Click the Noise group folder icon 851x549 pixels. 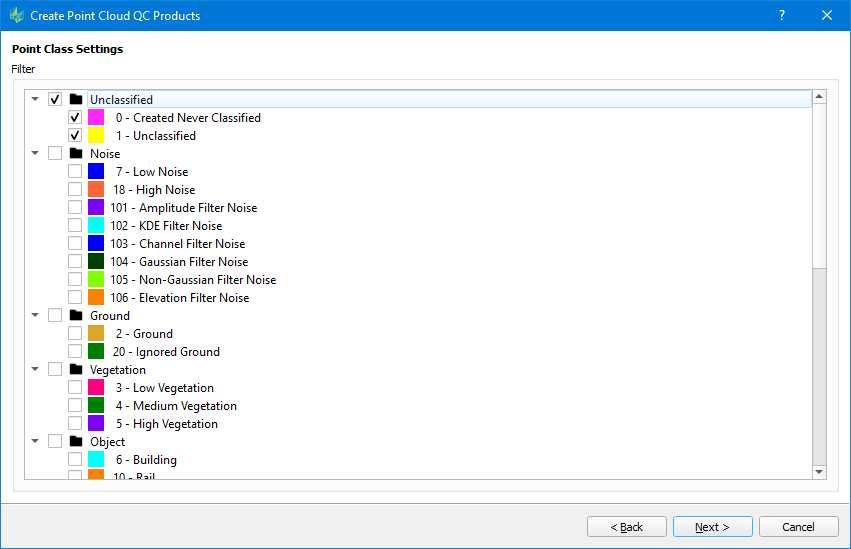[76, 154]
